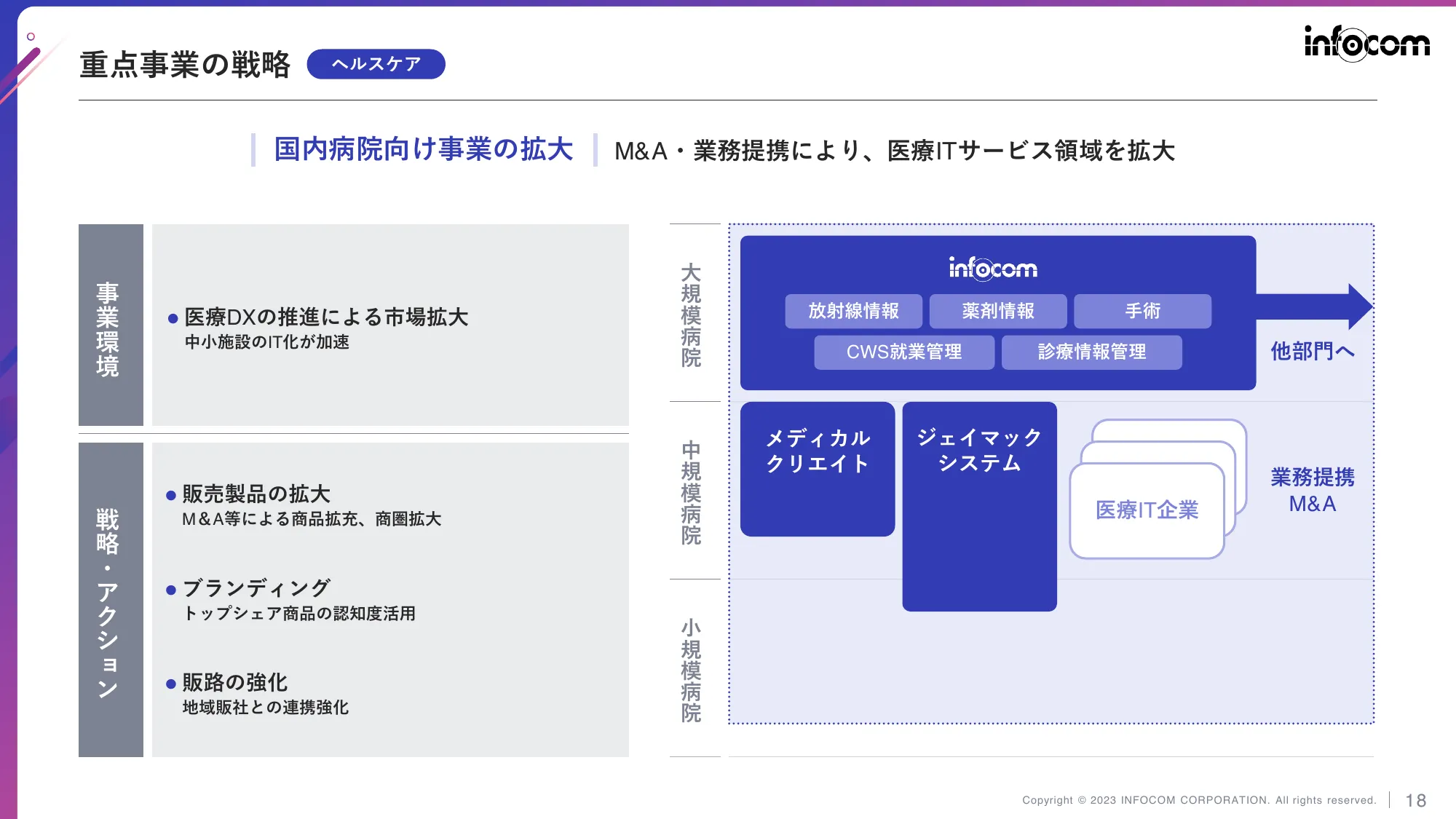Click the copyright notice text

tap(1199, 800)
